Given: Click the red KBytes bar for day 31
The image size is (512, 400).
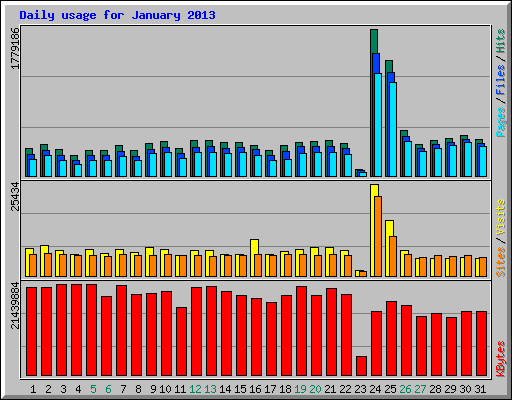Looking at the screenshot, I should [481, 344].
